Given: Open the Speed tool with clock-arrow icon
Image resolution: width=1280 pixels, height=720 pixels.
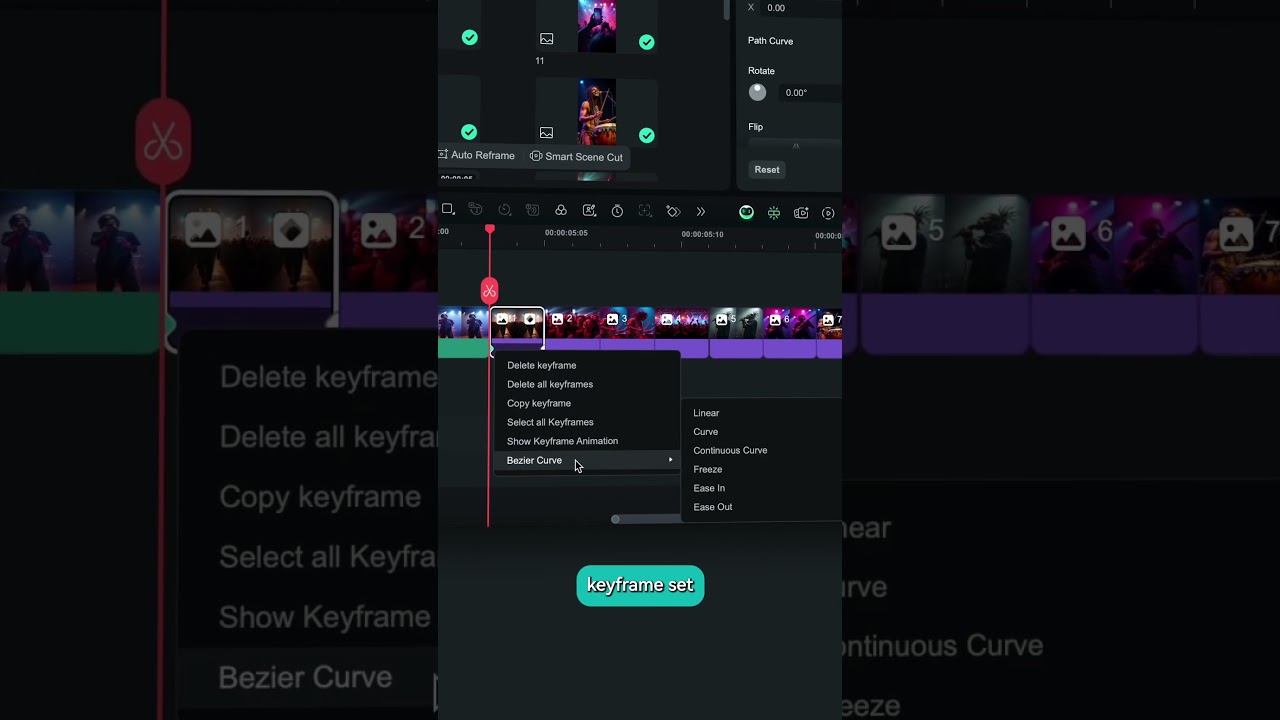Looking at the screenshot, I should point(505,211).
